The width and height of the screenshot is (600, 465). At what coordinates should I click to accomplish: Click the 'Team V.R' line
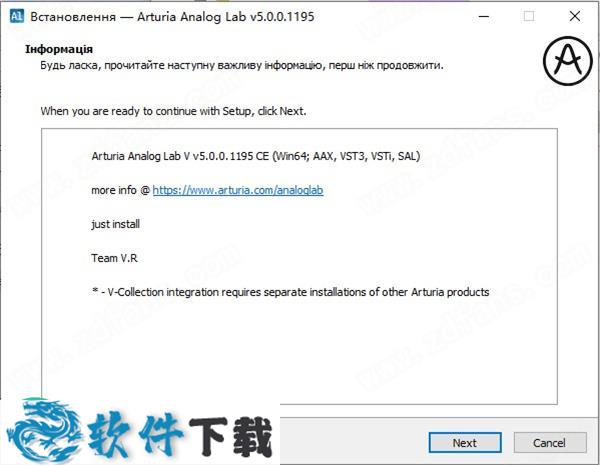pos(114,258)
